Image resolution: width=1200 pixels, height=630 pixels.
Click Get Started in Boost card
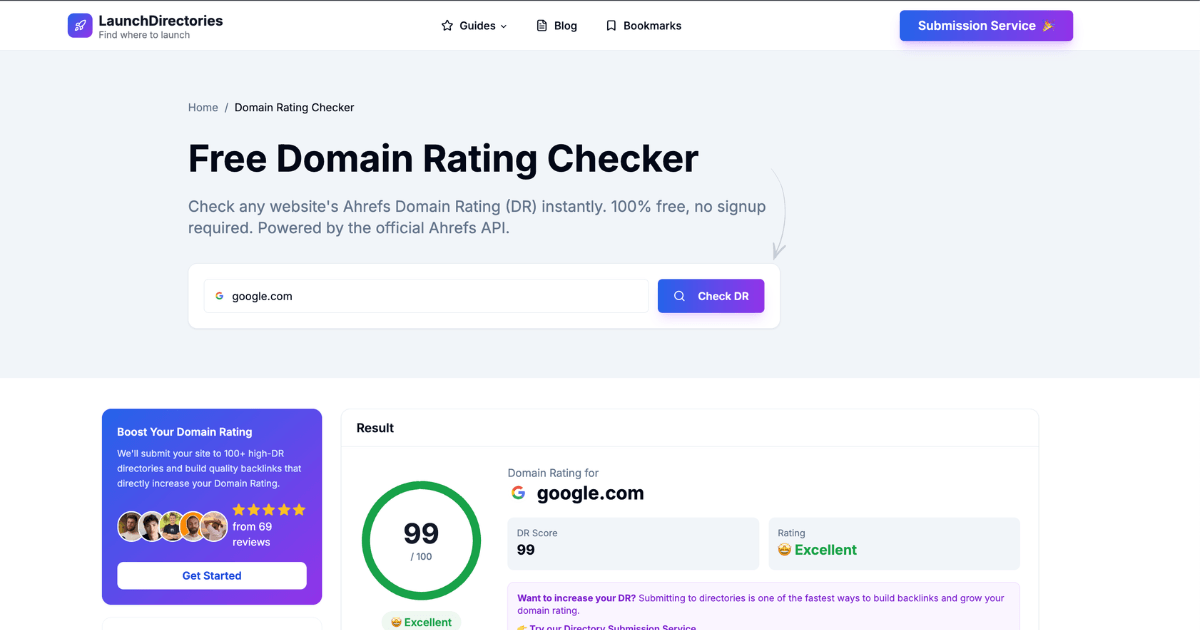[x=212, y=576]
